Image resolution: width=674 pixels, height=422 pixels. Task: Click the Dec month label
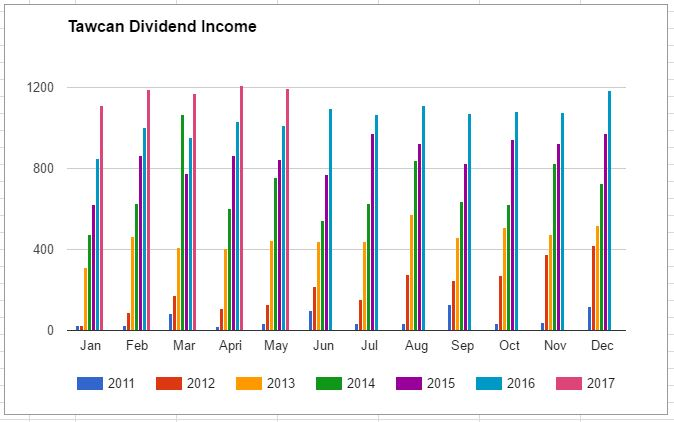(602, 345)
